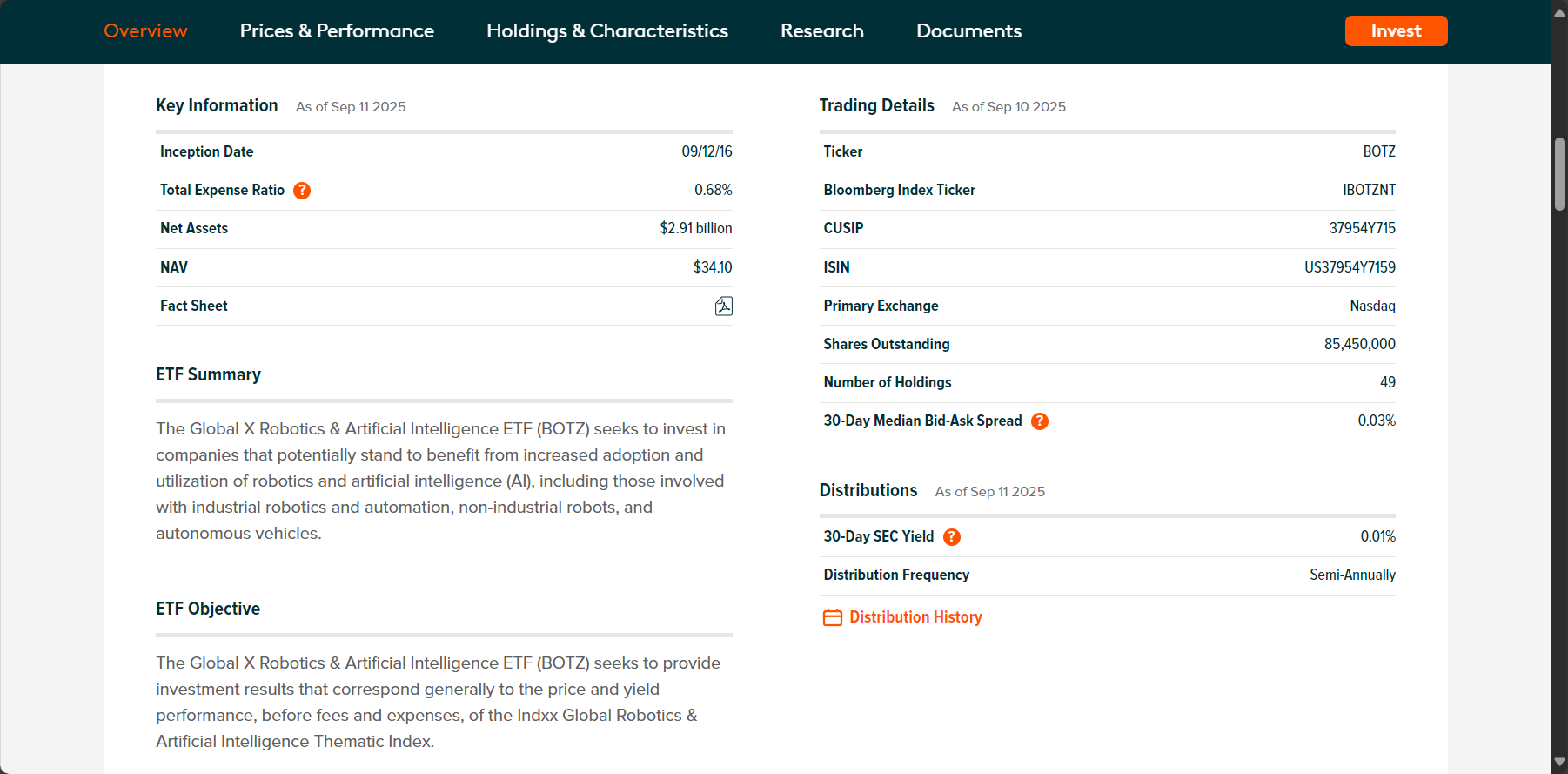Select the IBOTZNT Bloomberg index ticker
1568x774 pixels.
1369,190
